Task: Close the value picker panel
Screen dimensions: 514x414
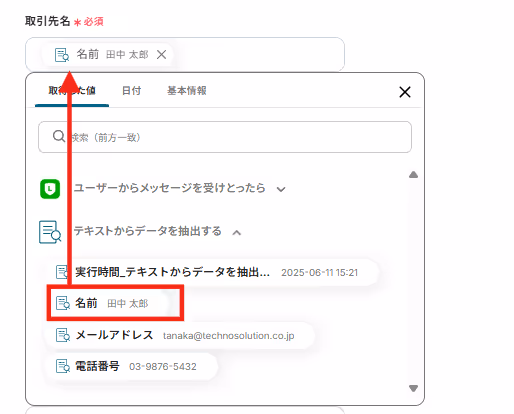Action: click(x=405, y=92)
